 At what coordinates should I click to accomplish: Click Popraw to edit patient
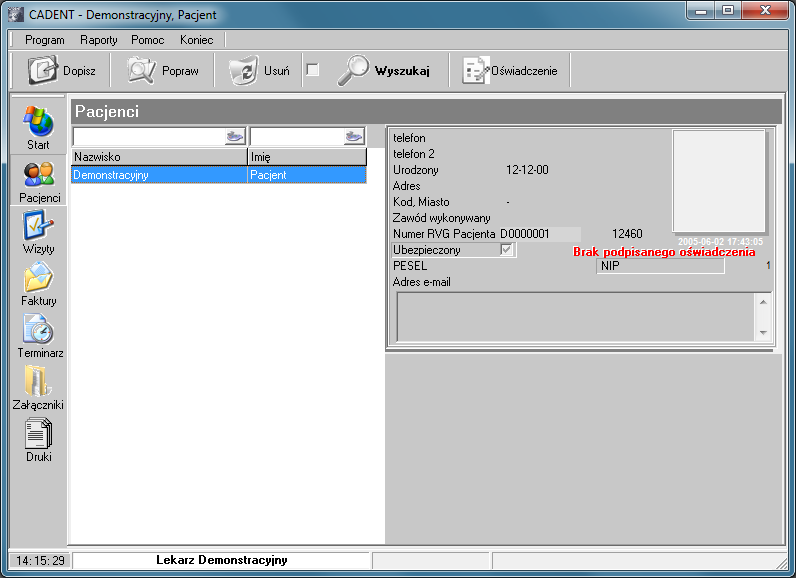164,71
